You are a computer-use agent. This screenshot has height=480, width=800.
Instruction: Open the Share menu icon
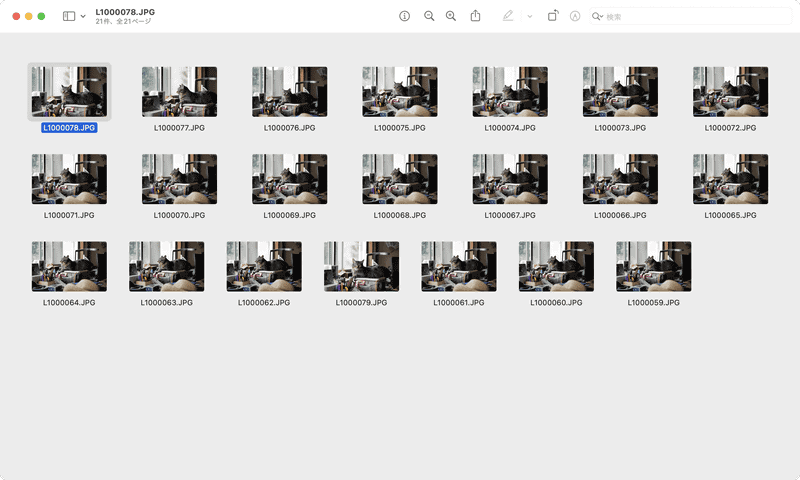pos(476,16)
